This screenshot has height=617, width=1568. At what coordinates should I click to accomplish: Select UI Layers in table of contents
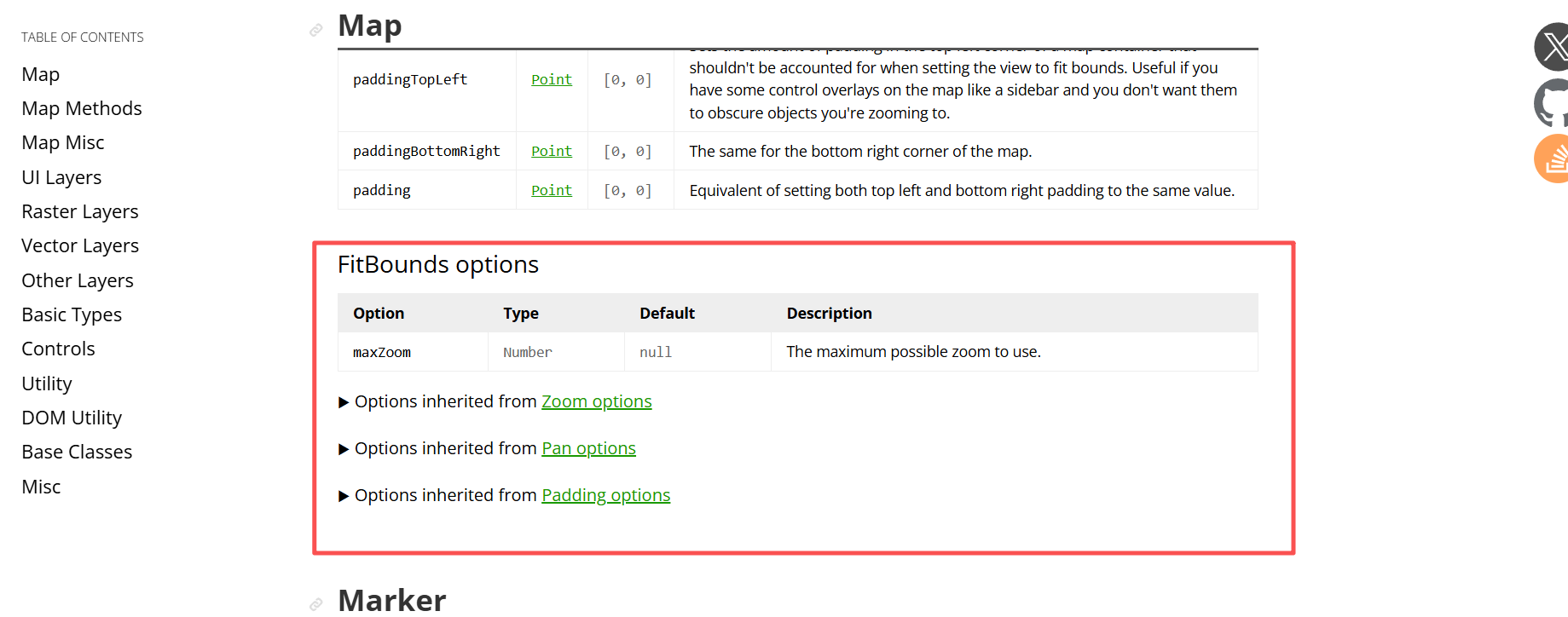coord(61,177)
